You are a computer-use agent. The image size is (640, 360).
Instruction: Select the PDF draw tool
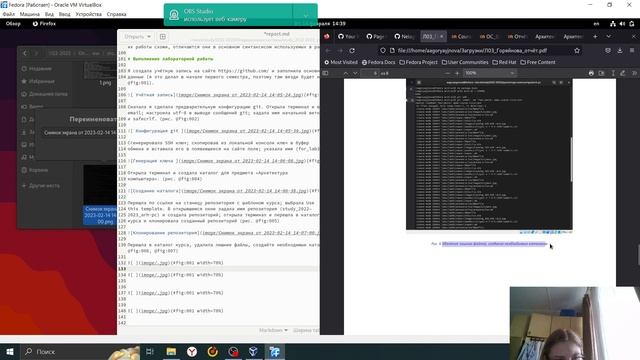click(622, 73)
